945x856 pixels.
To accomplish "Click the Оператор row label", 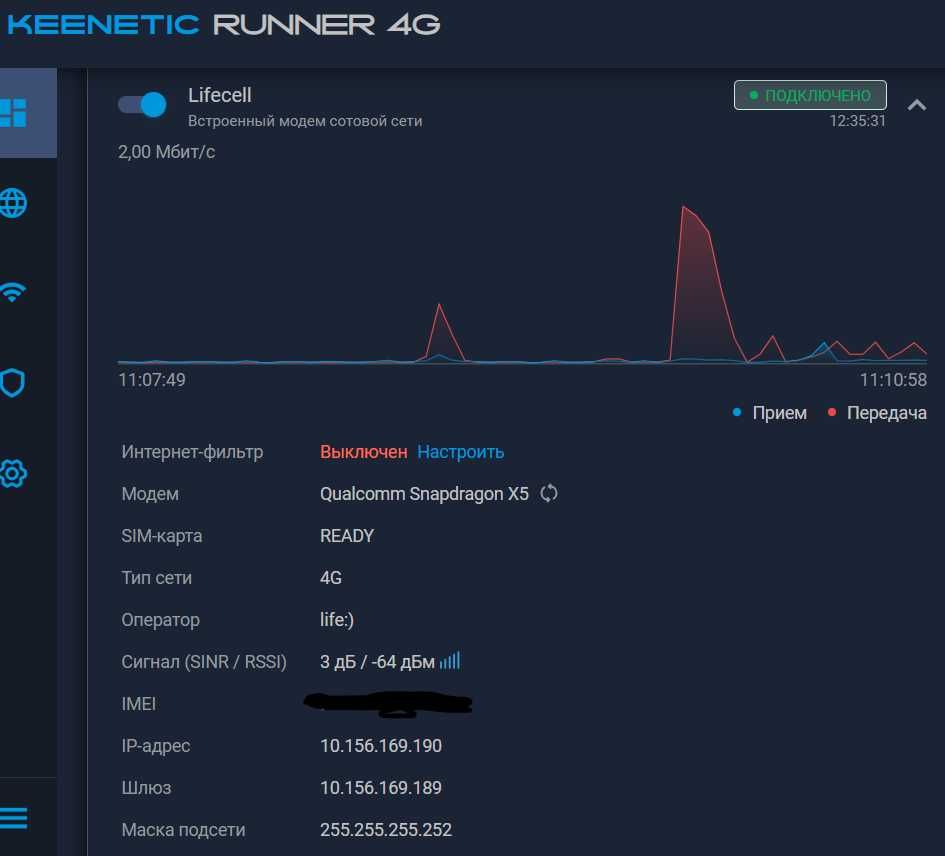I will pos(160,620).
